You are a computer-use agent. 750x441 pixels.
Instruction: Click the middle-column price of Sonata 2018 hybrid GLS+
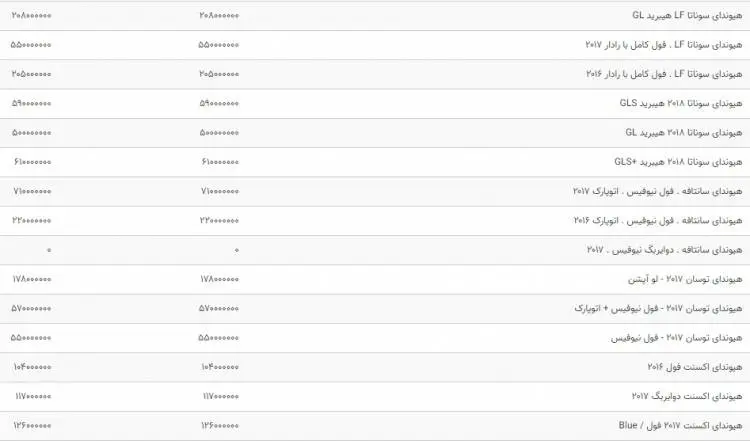[x=220, y=162]
